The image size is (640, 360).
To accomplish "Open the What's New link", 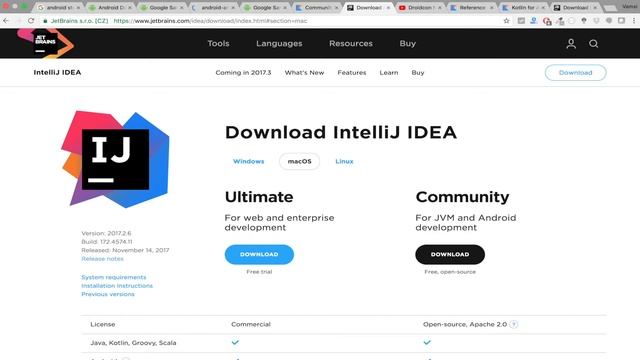I will click(x=304, y=73).
